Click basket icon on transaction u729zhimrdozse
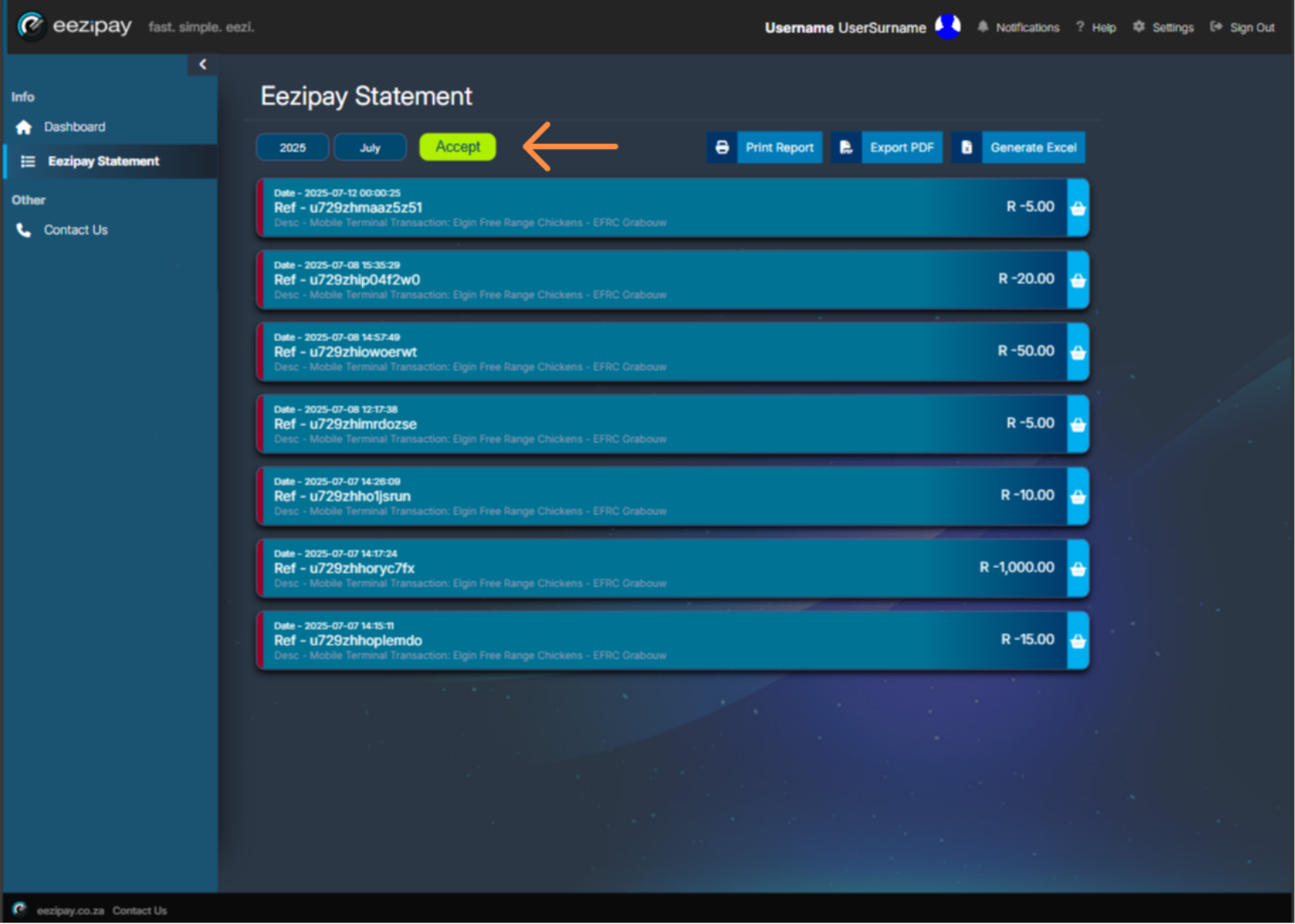 (x=1078, y=424)
